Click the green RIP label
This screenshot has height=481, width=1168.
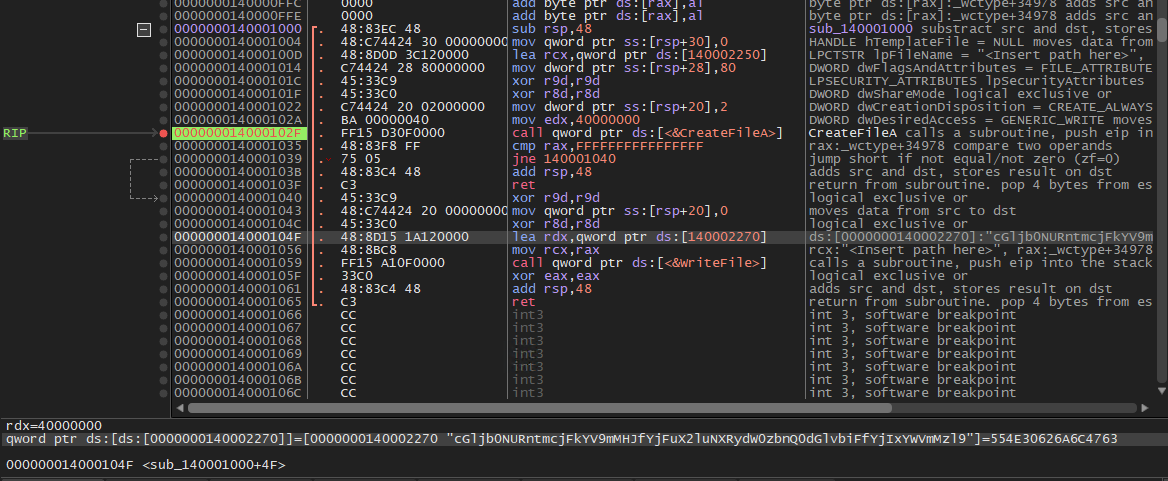click(15, 133)
